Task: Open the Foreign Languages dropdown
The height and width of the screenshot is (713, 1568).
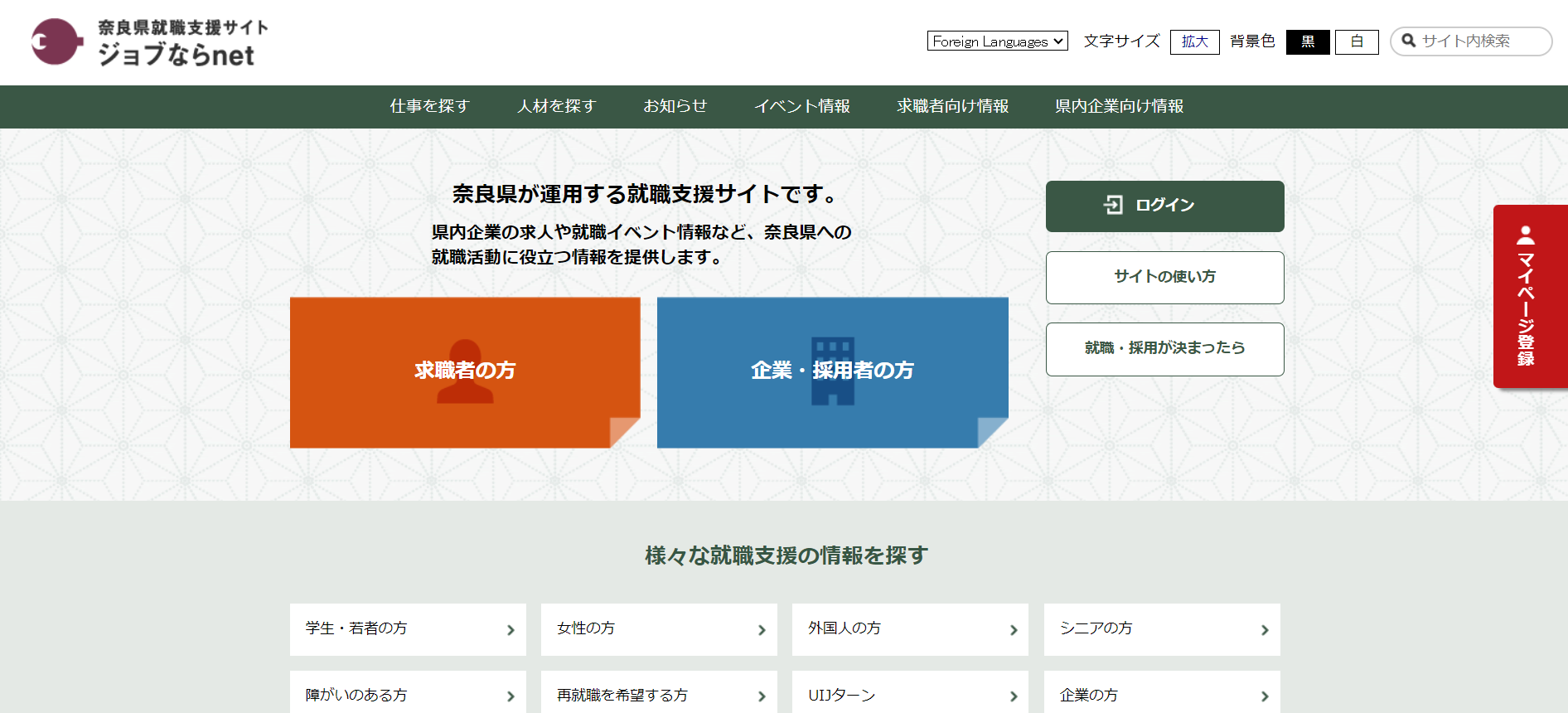Action: click(x=997, y=41)
